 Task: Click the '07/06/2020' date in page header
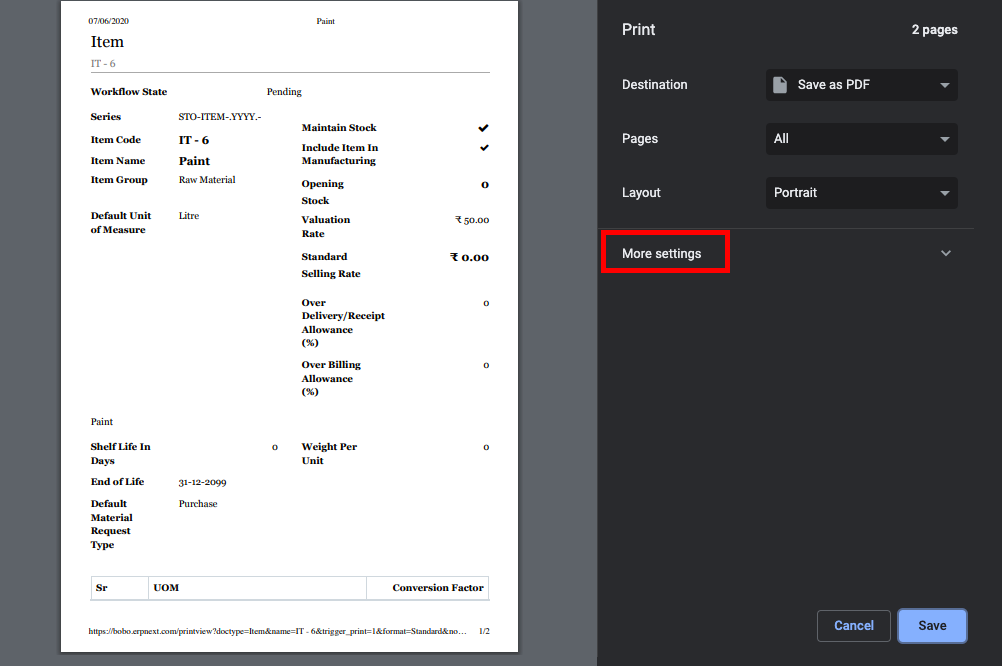[x=109, y=21]
